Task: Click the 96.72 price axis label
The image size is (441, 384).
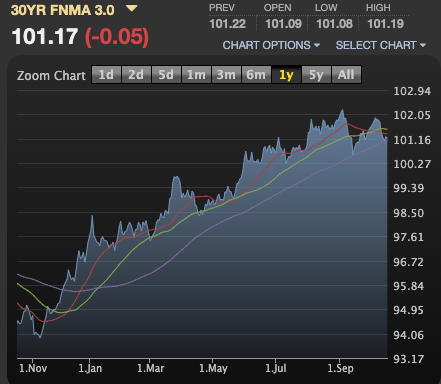Action: (x=409, y=262)
